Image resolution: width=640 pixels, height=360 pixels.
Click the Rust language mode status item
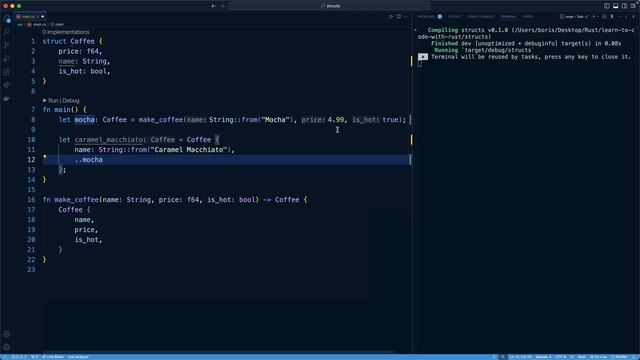pyautogui.click(x=582, y=357)
